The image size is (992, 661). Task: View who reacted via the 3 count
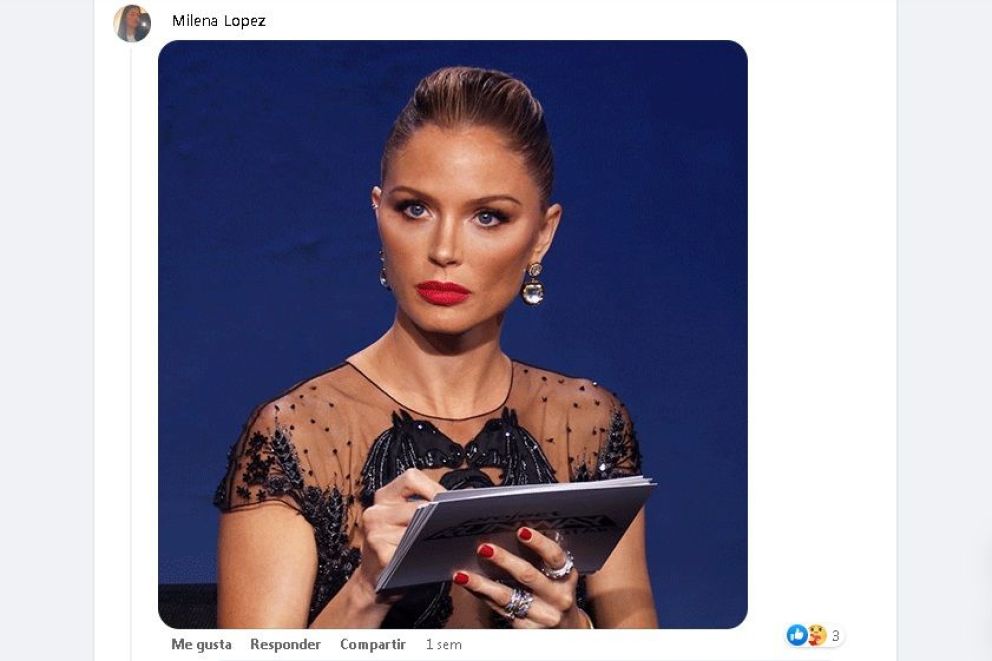[835, 636]
